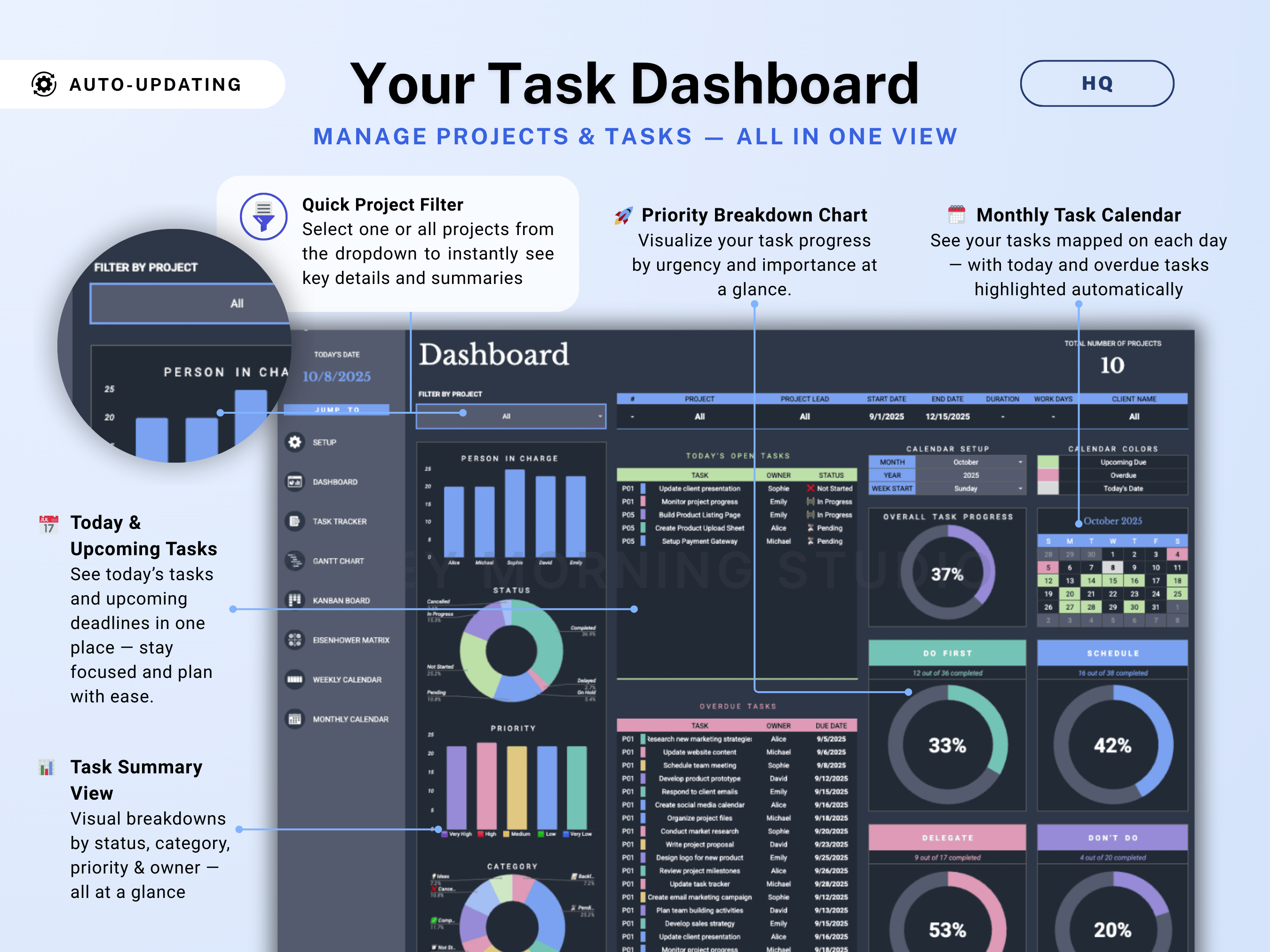Click the Quick Project Filter funnel icon
This screenshot has width=1270, height=952.
[x=263, y=216]
